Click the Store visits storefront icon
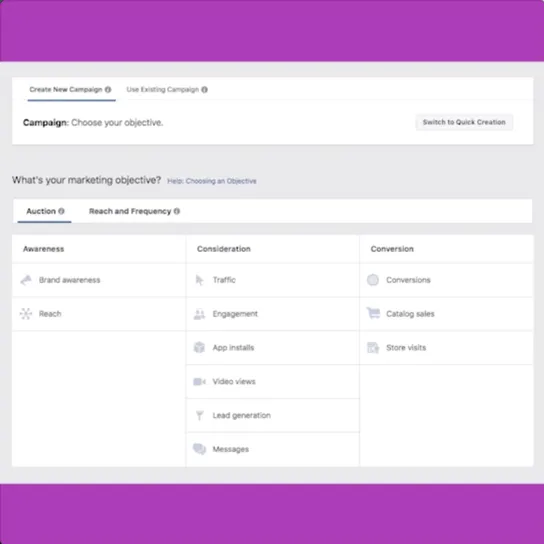544x544 pixels. coord(373,347)
